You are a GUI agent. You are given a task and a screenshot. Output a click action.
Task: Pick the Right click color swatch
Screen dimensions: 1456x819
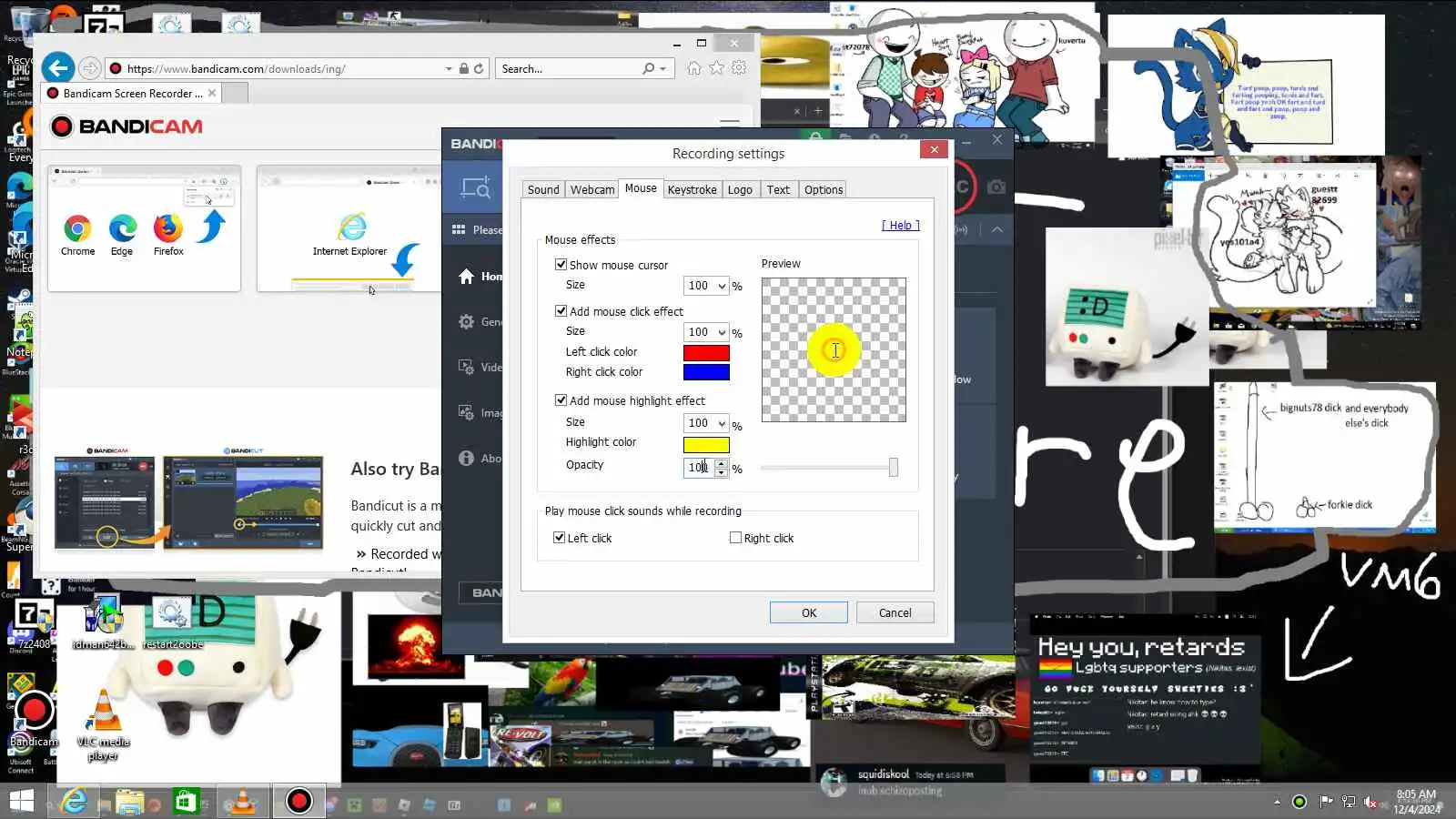[x=706, y=372]
